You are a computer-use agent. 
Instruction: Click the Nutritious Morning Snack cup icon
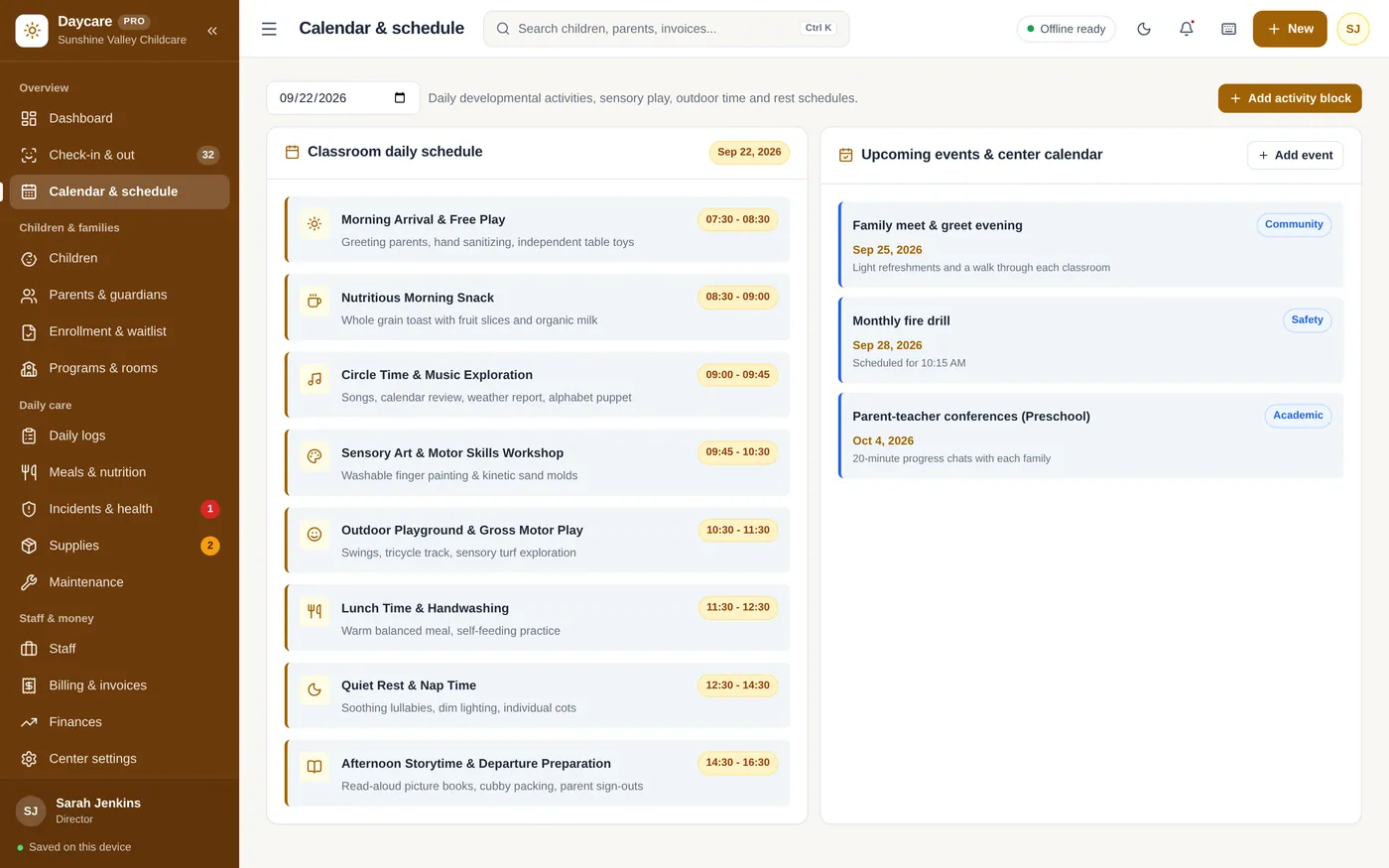click(x=315, y=302)
